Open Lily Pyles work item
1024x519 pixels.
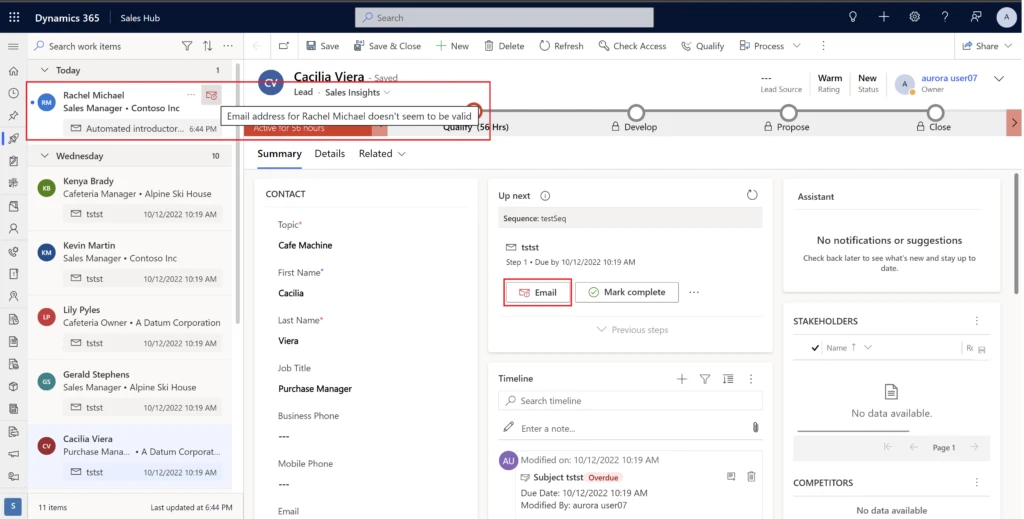[129, 328]
